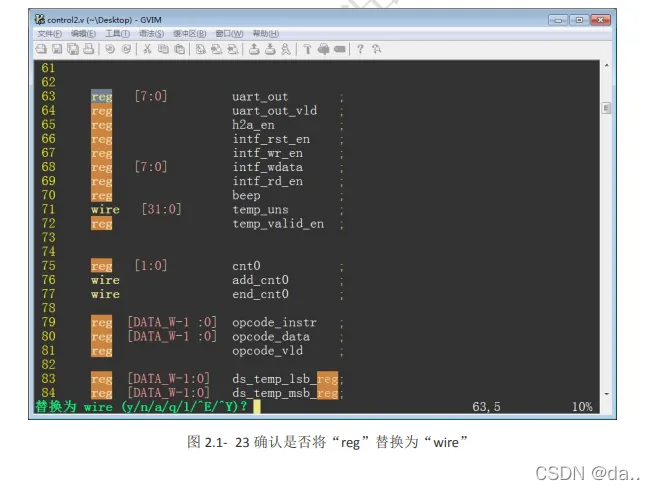Viewport: 655px width, 490px height.
Task: Click the Print toolbar icon
Action: (x=89, y=49)
